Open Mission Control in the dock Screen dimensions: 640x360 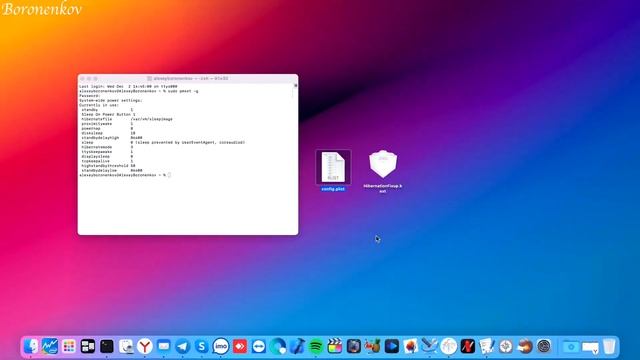click(x=88, y=346)
